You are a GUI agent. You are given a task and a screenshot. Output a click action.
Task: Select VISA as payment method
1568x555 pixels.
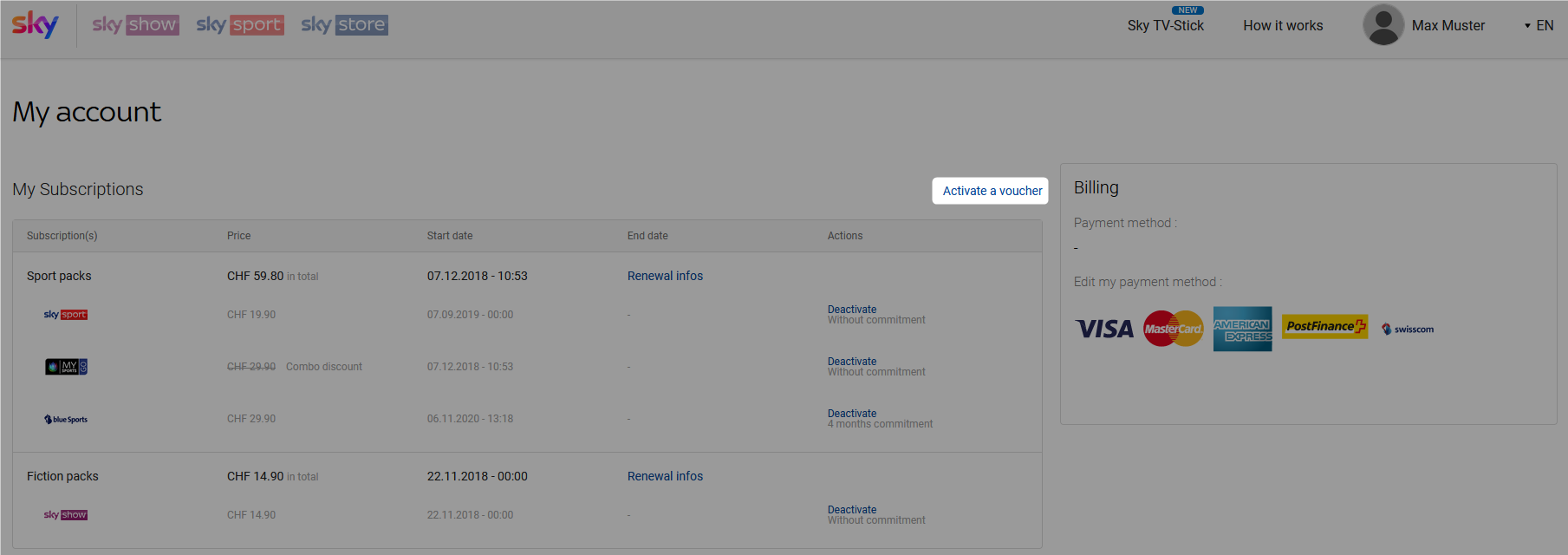[x=1104, y=329]
